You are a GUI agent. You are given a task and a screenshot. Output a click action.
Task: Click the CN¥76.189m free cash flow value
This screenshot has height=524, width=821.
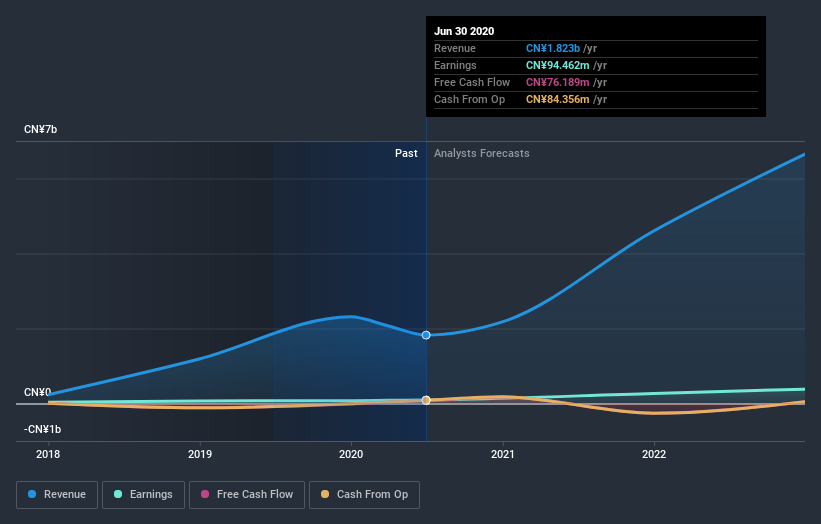pos(558,82)
